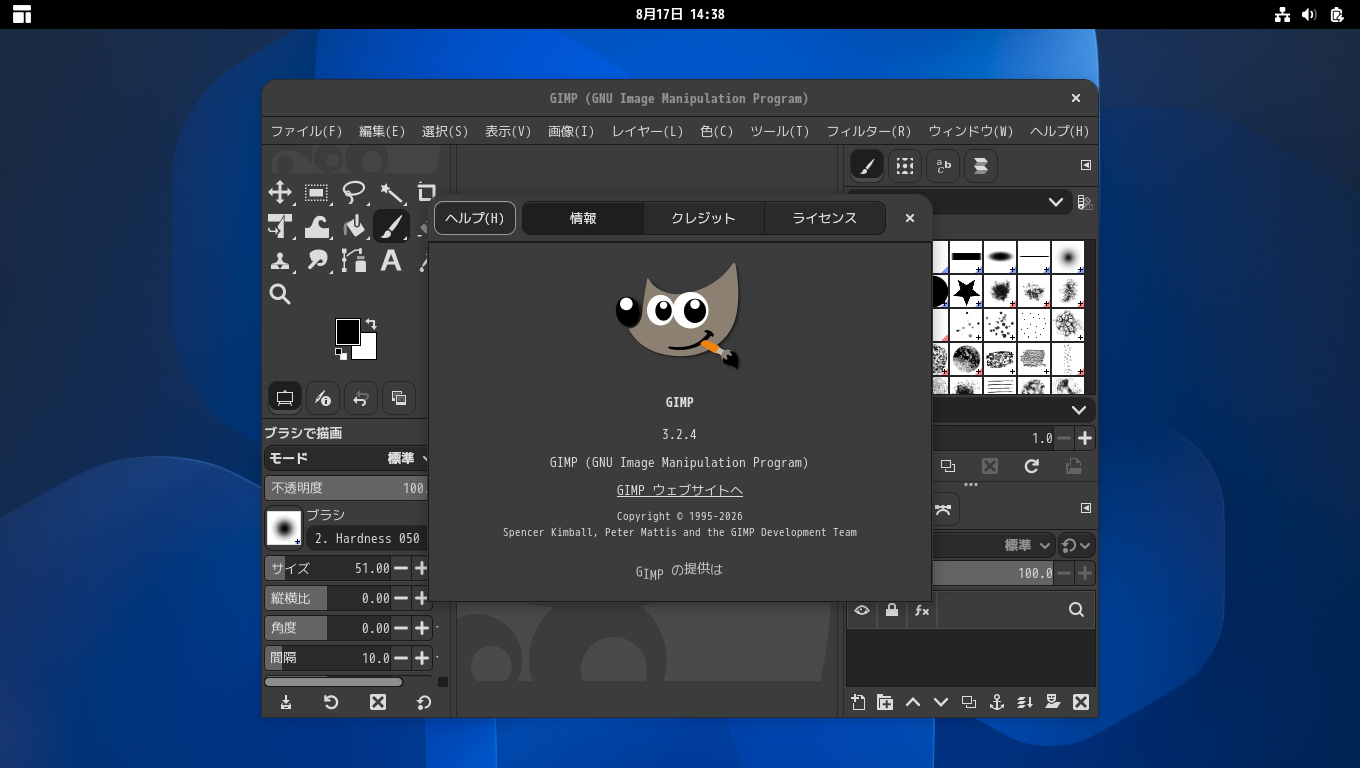The image size is (1360, 768).
Task: Merge layers down using bottom icon
Action: tap(1025, 702)
